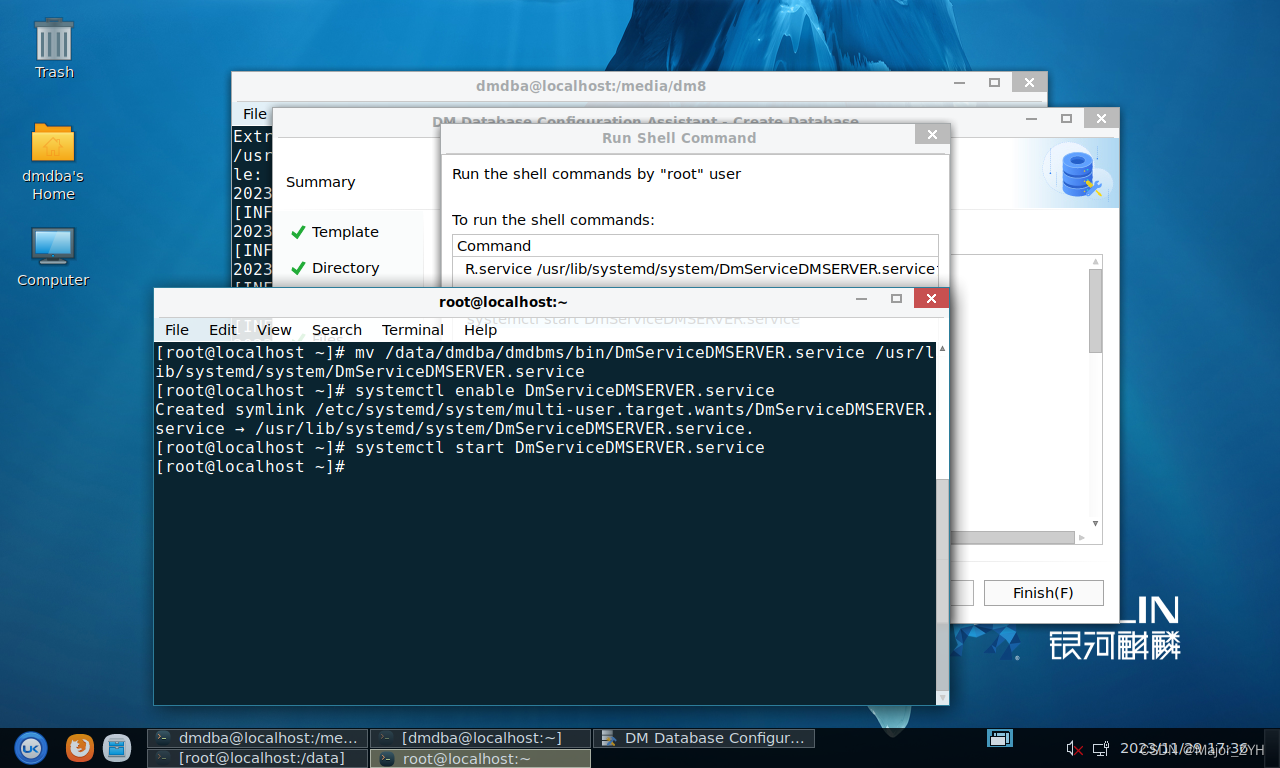This screenshot has height=768, width=1280.
Task: Open the View menu in root terminal
Action: click(x=274, y=330)
